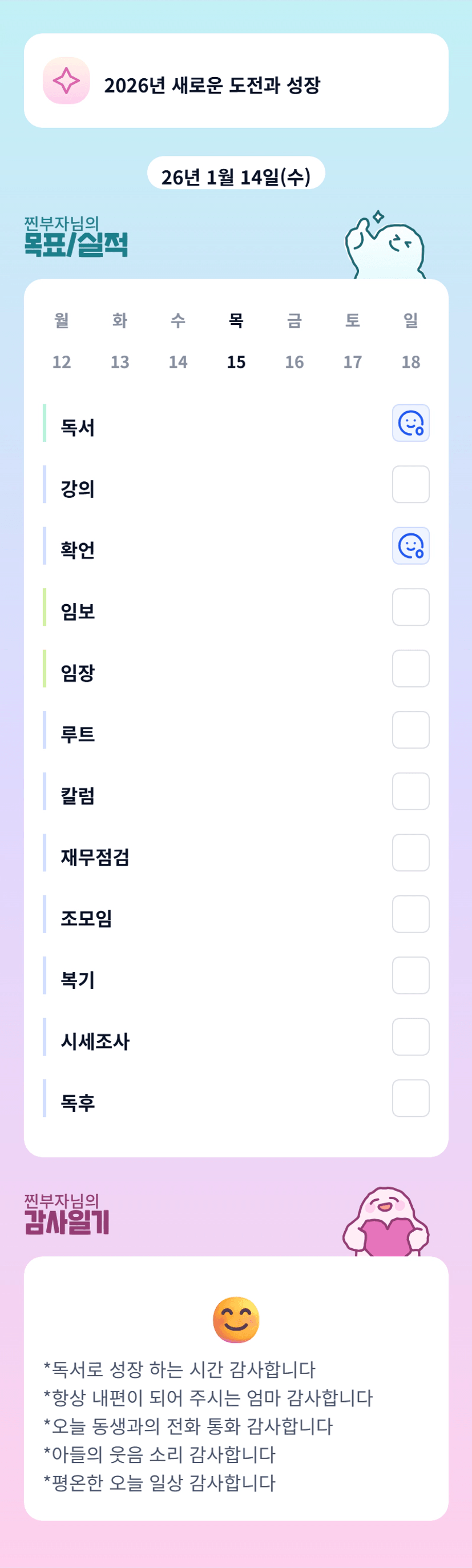
Task: Check the 강의 checkbox
Action: pyautogui.click(x=410, y=485)
